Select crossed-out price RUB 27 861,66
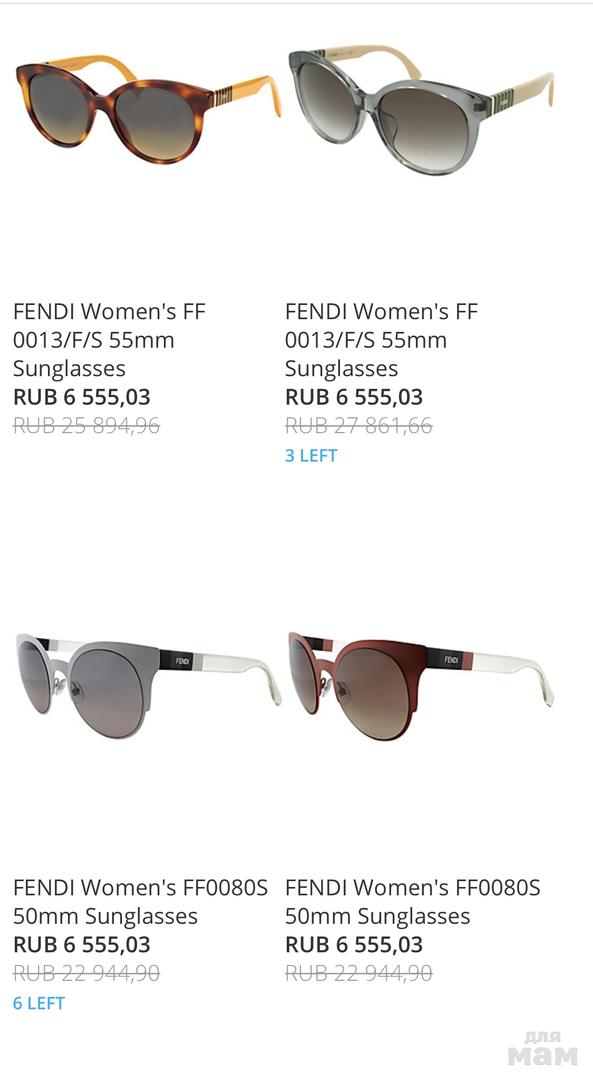Screen dimensions: 593x1080 [359, 426]
